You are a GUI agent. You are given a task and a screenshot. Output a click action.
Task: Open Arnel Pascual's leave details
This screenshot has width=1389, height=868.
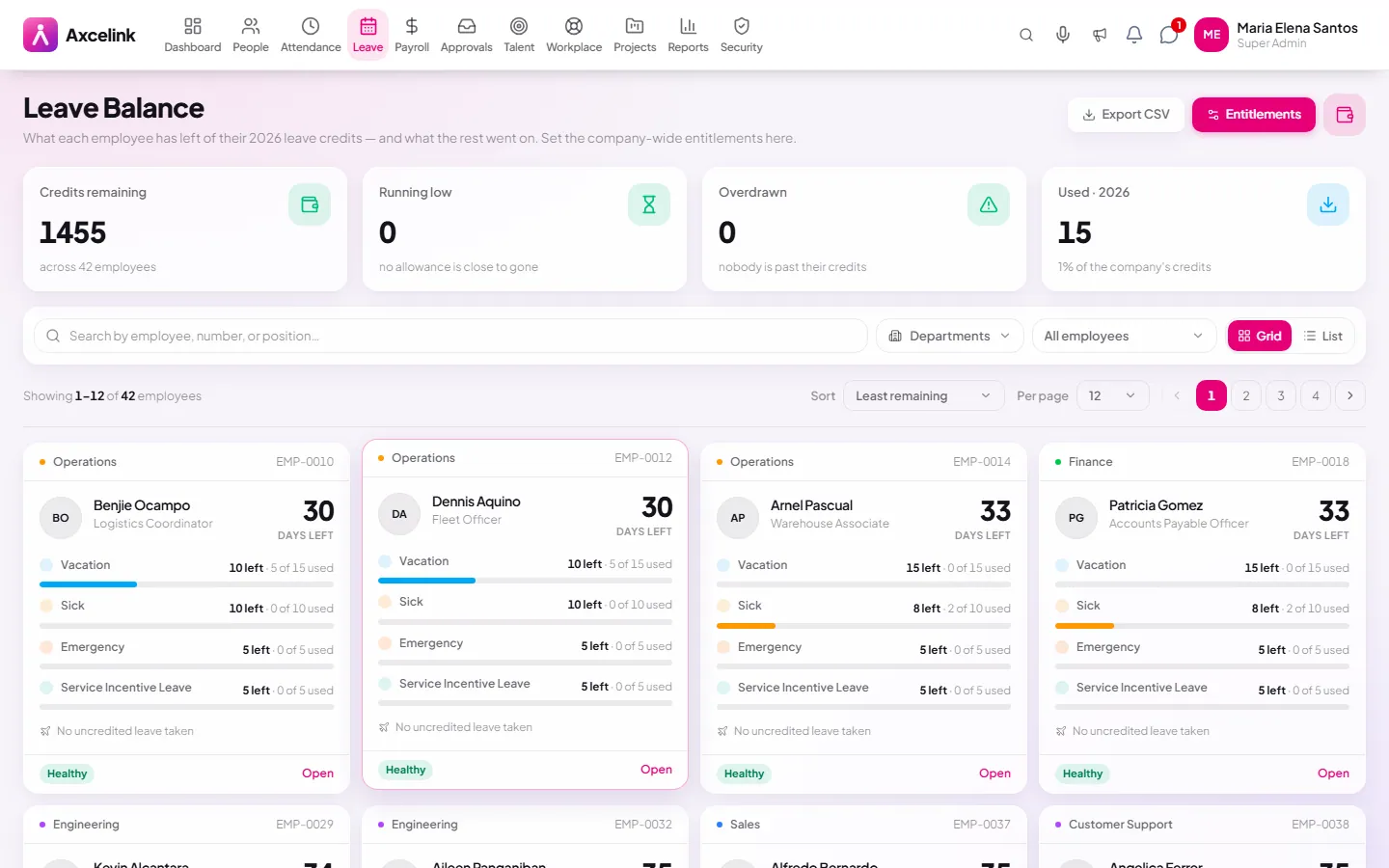[x=994, y=773]
